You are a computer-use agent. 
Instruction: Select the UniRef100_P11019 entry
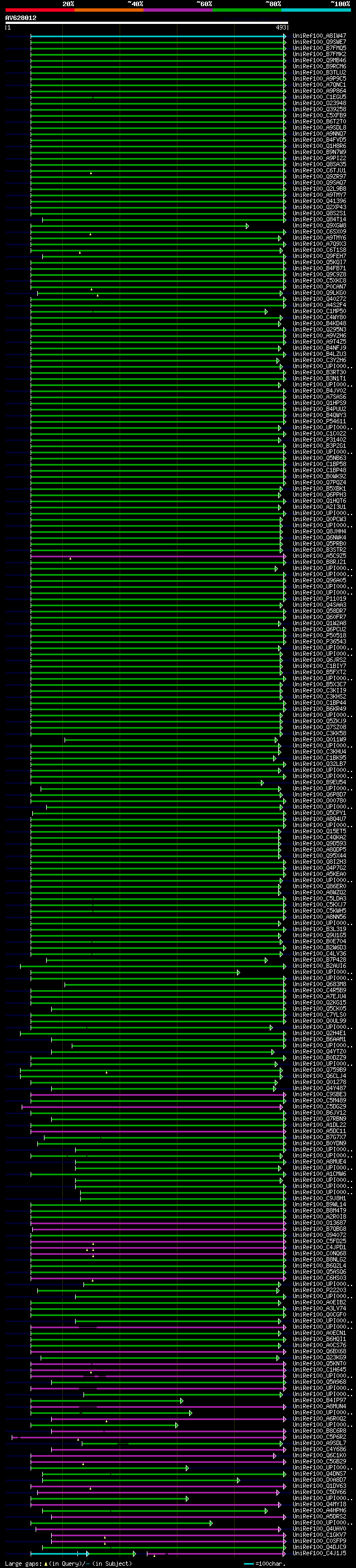pyautogui.click(x=319, y=598)
